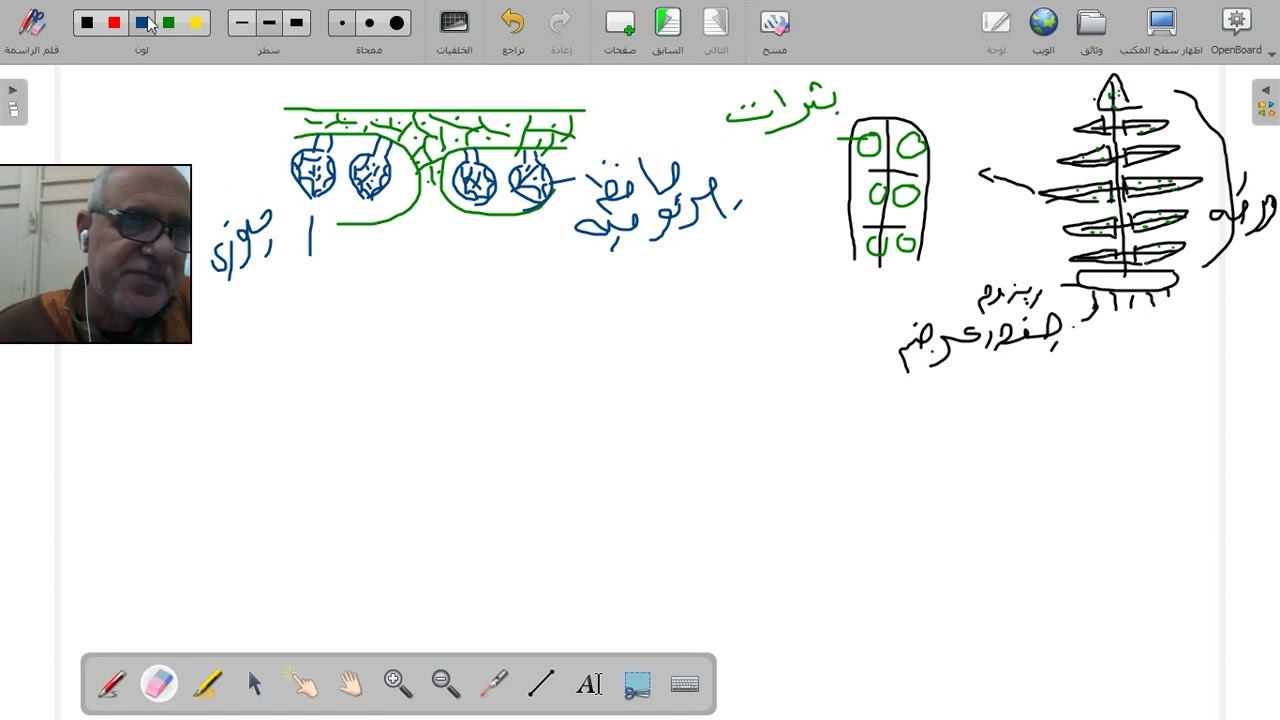Select the arrow Selector tool
This screenshot has height=720, width=1280.
(x=254, y=684)
